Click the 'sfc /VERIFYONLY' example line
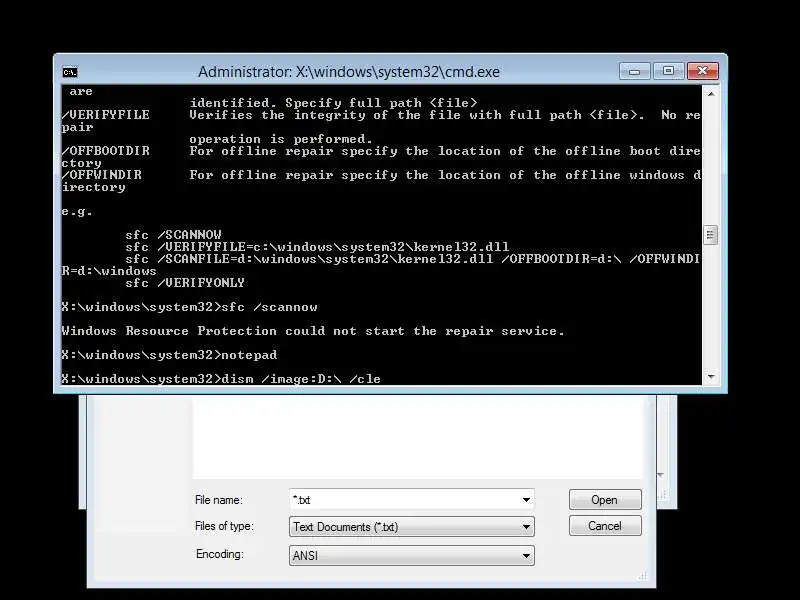This screenshot has height=600, width=800. 185,283
